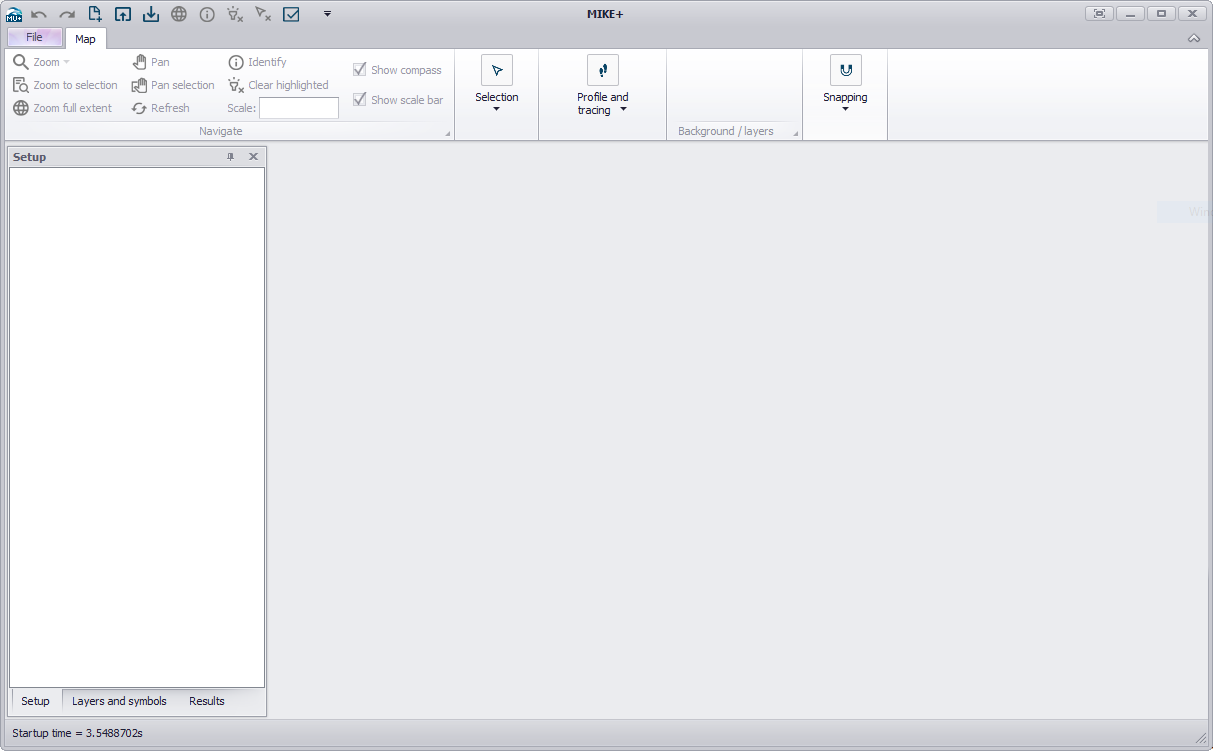This screenshot has width=1213, height=751.
Task: Expand the Profile and tracing dropdown
Action: coord(623,110)
